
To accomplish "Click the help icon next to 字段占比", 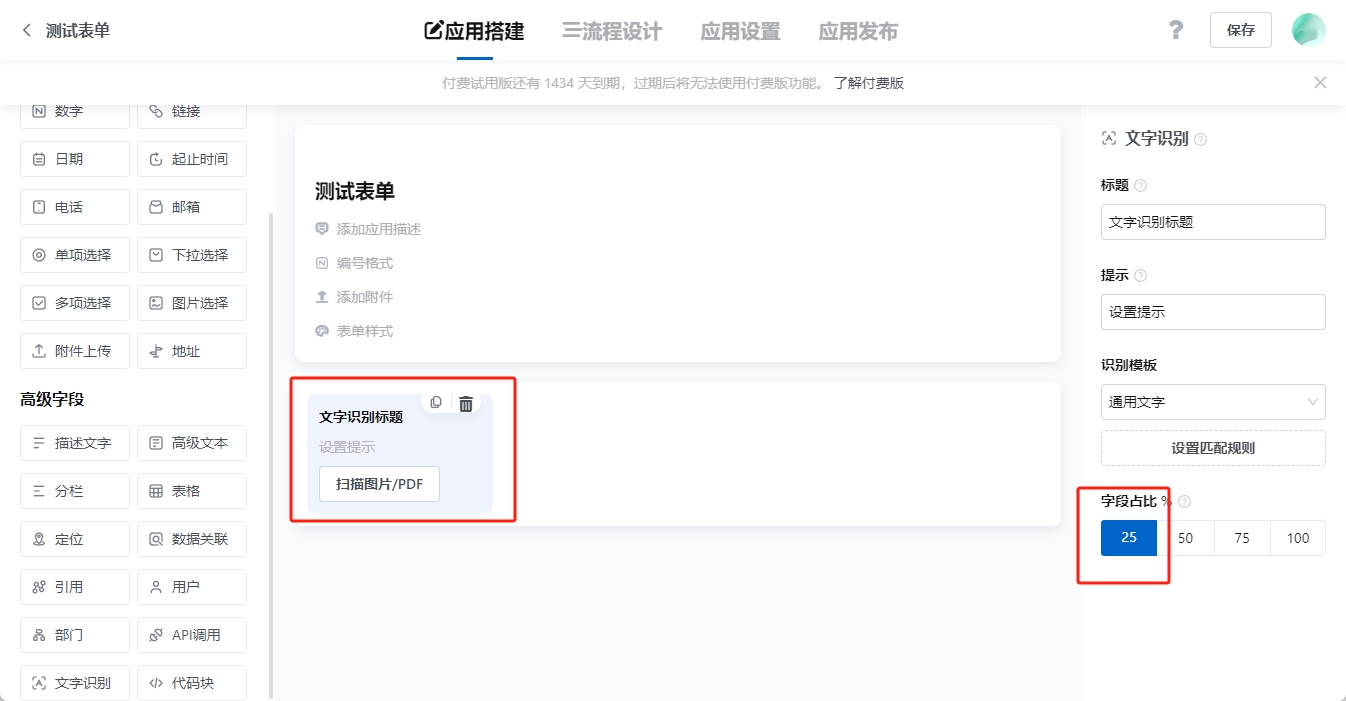I will click(x=1185, y=501).
